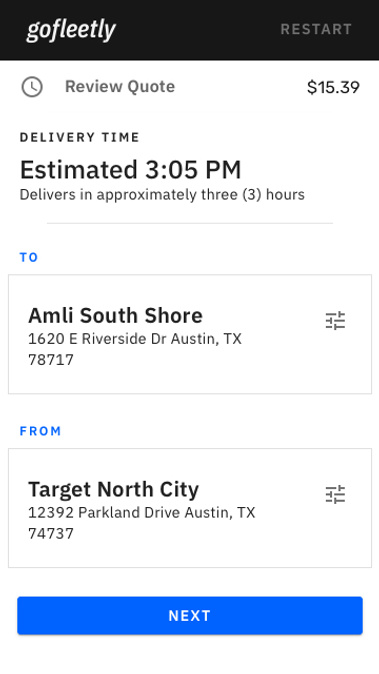Click the FROM section label
The image size is (379, 674).
40,431
